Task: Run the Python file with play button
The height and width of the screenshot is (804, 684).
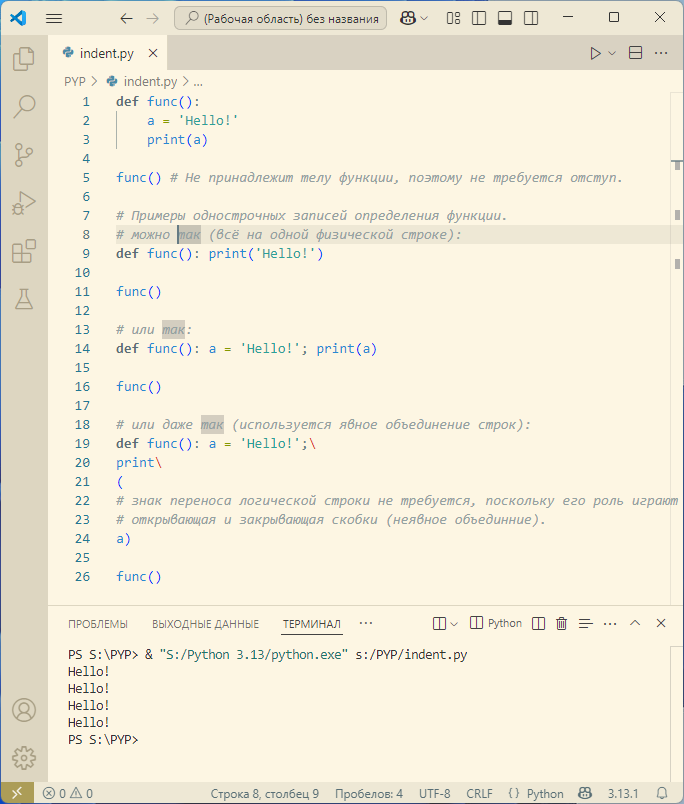Action: [x=595, y=53]
